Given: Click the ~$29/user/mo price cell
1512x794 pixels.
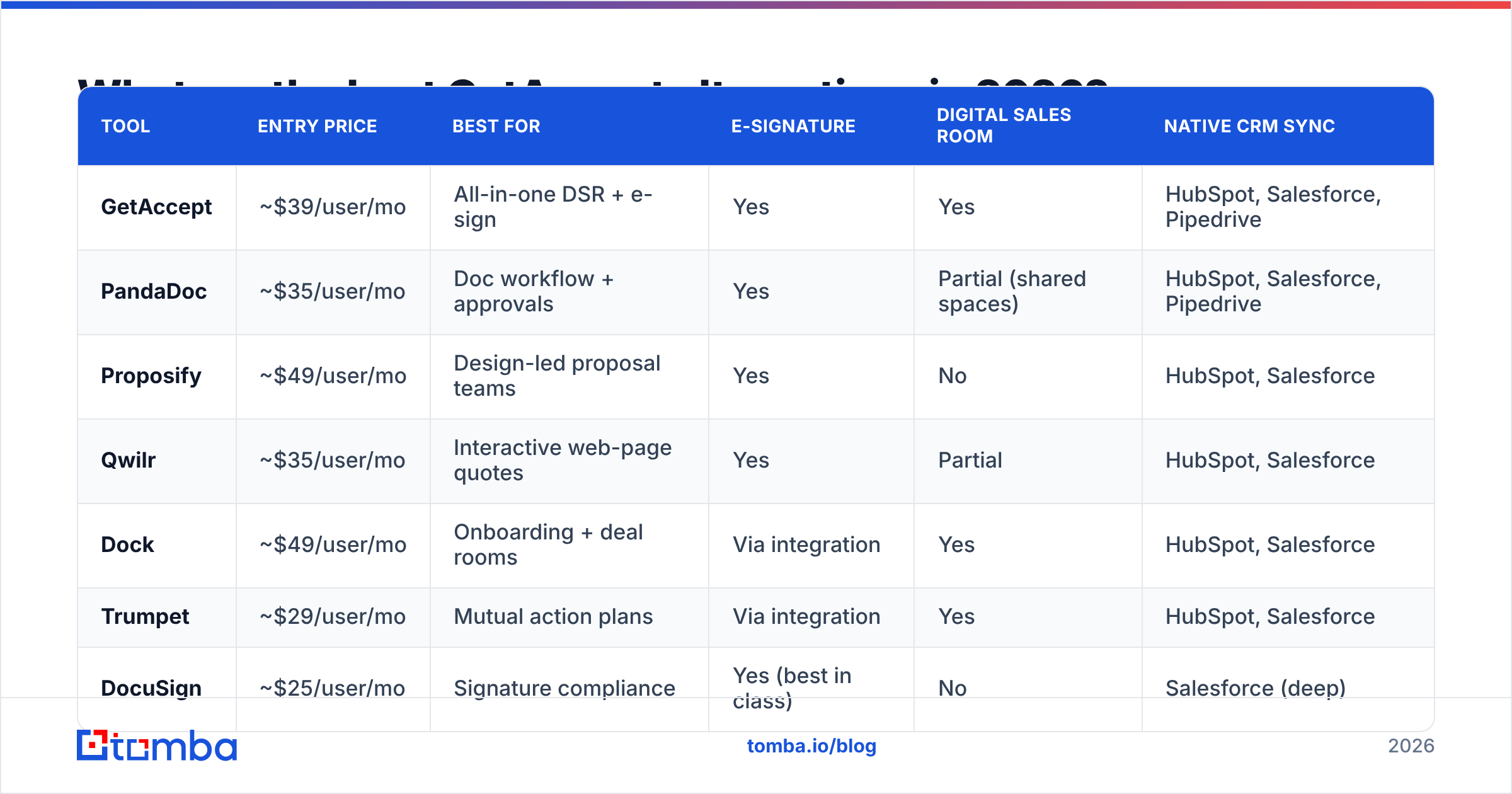Looking at the screenshot, I should click(x=333, y=617).
